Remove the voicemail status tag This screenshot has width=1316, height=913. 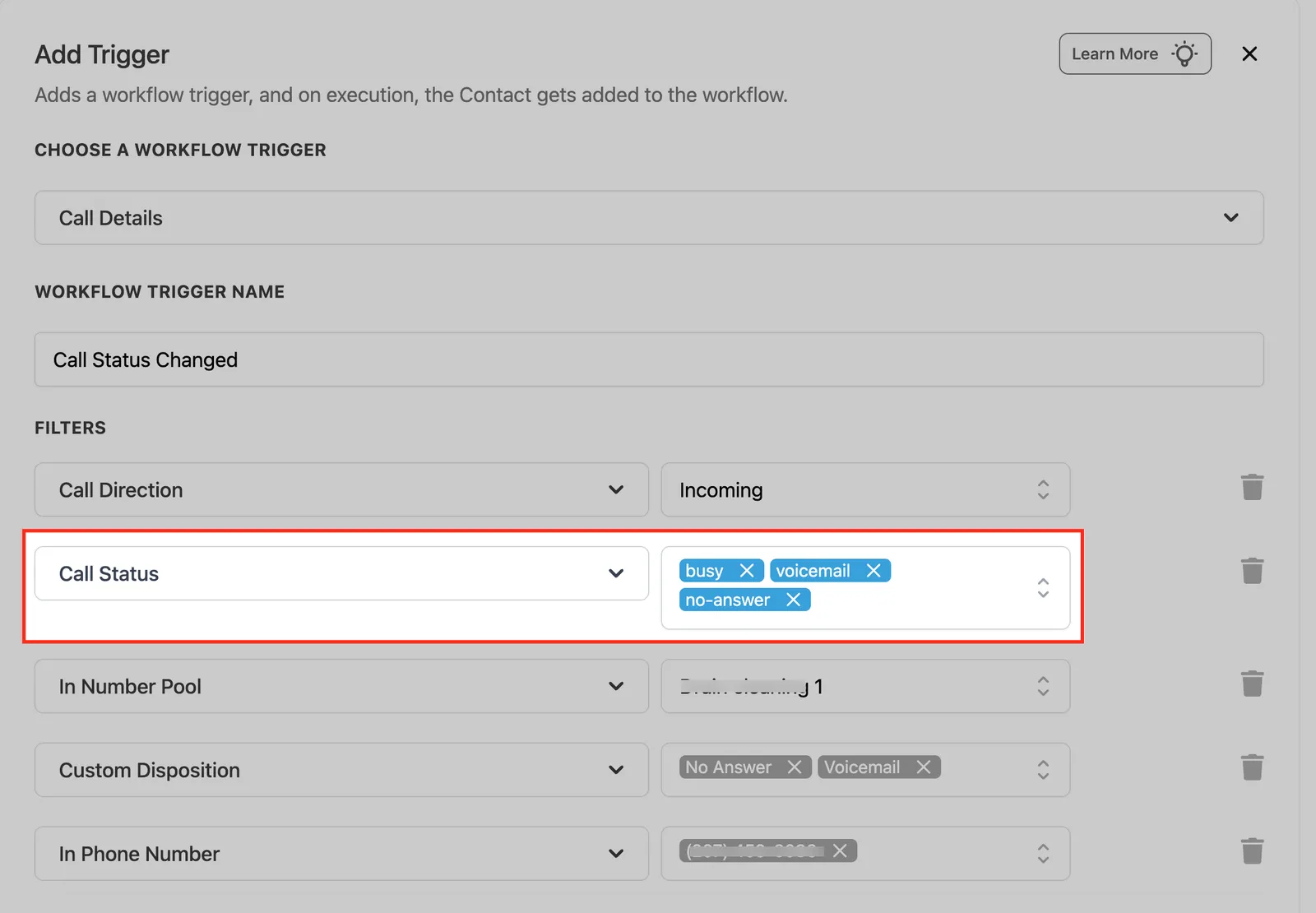(873, 571)
